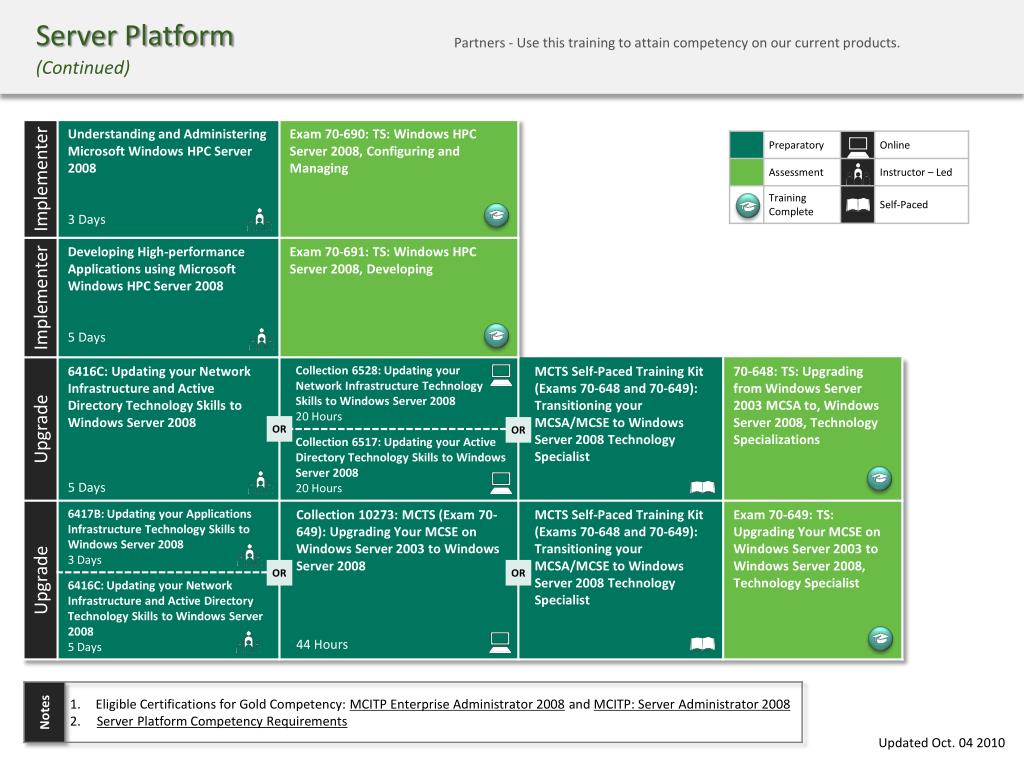Viewport: 1024px width, 768px height.
Task: Click 3 Days on the Understanding HPC tile
Action: [x=86, y=219]
